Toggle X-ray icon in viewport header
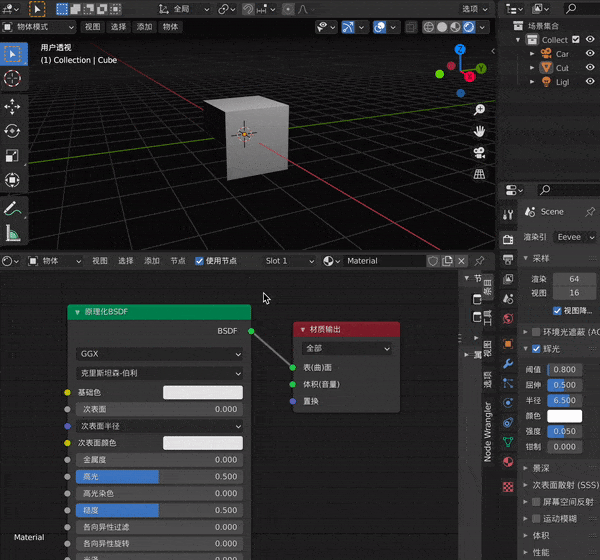The width and height of the screenshot is (600, 560). tap(411, 27)
